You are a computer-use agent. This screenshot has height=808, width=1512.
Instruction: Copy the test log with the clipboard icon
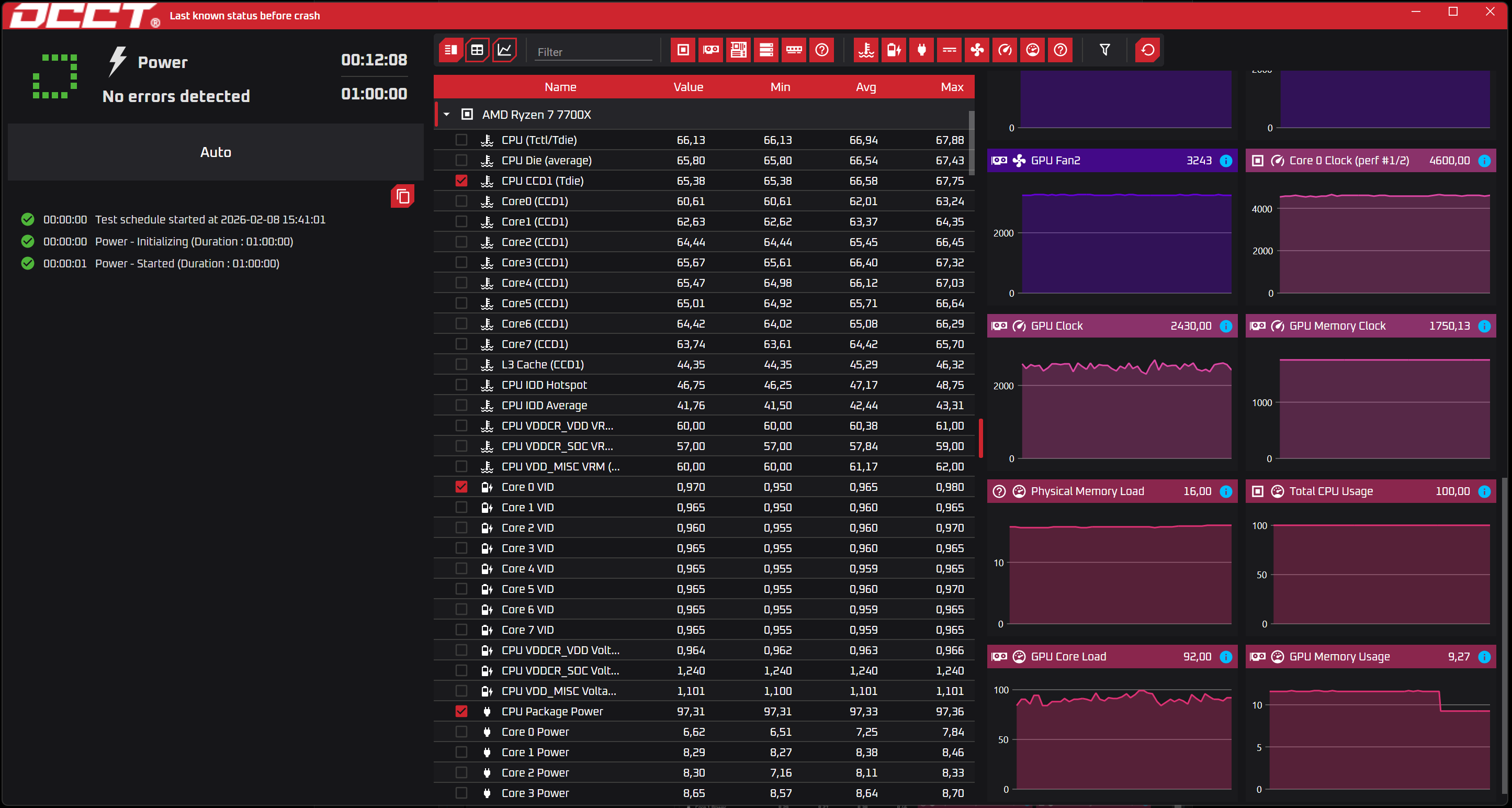403,196
